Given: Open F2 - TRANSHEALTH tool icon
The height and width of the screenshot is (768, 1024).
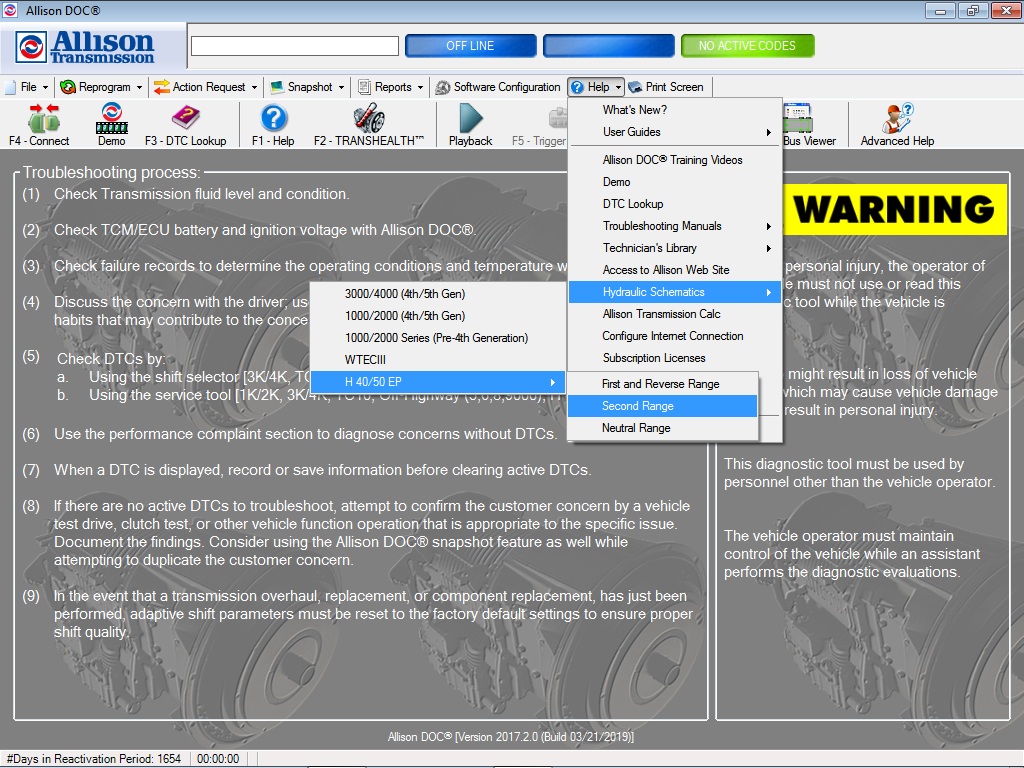Looking at the screenshot, I should click(x=369, y=118).
